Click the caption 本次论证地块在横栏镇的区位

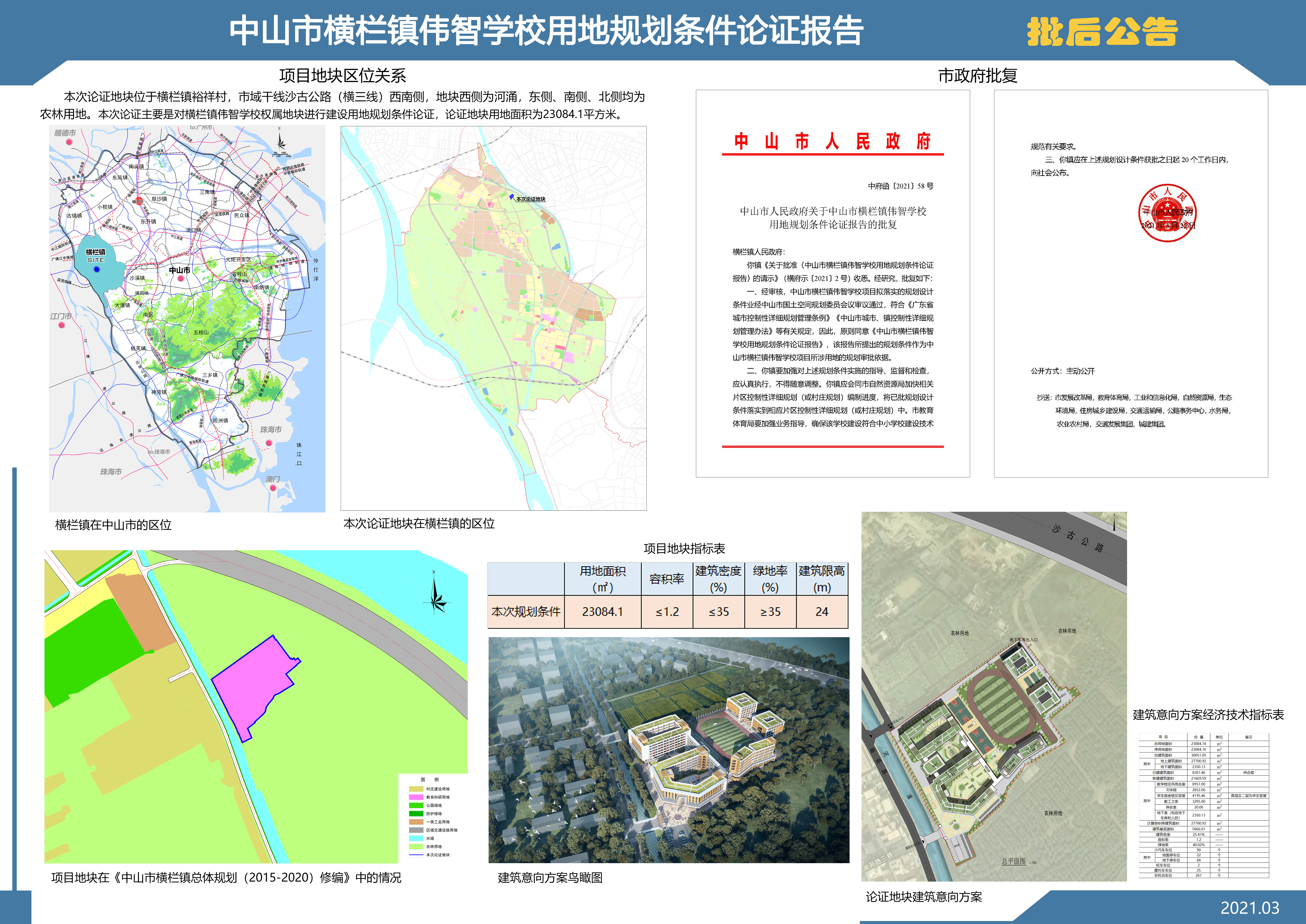click(x=419, y=523)
